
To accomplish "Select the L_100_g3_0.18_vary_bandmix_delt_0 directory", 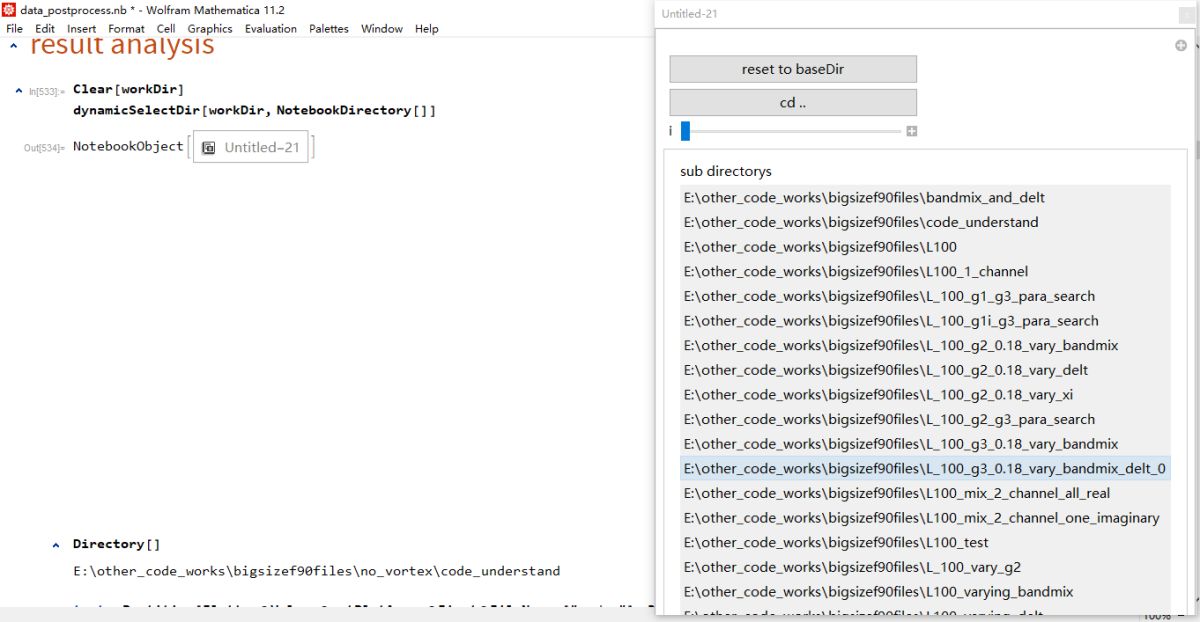I will 925,468.
